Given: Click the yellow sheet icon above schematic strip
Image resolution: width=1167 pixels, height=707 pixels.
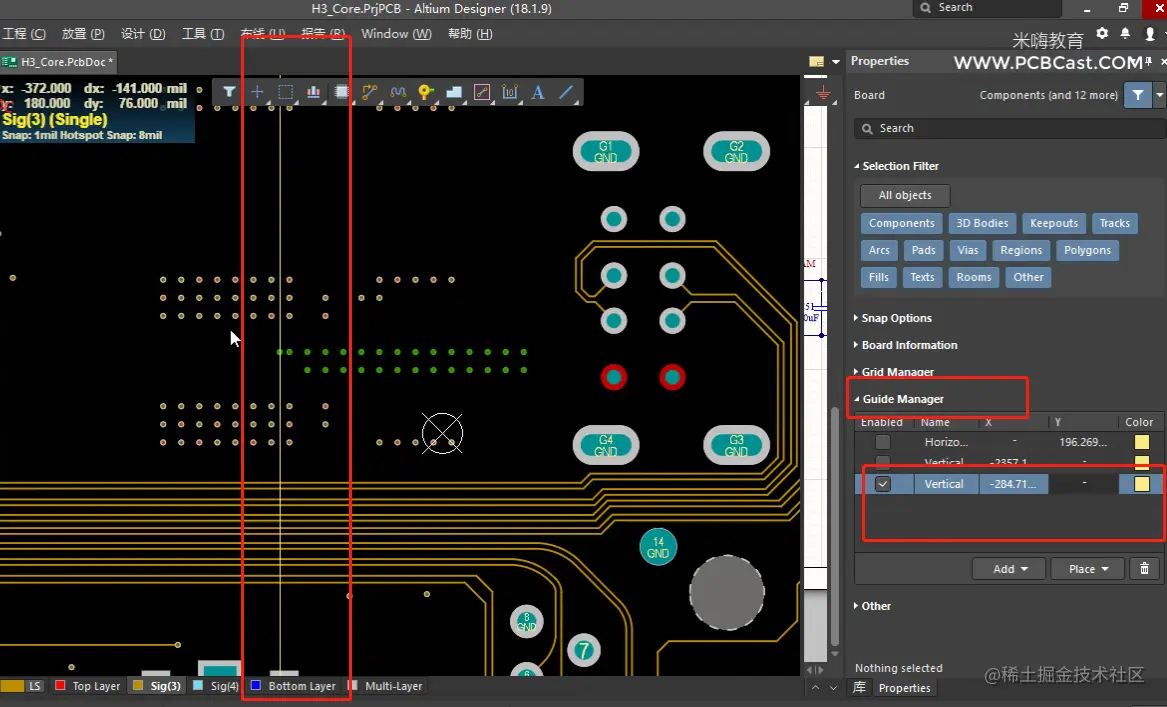Looking at the screenshot, I should tap(816, 61).
